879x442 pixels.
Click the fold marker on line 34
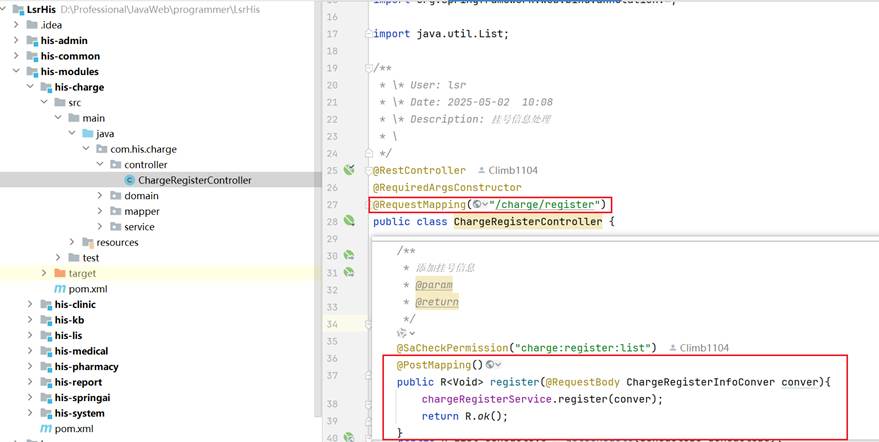coord(368,324)
